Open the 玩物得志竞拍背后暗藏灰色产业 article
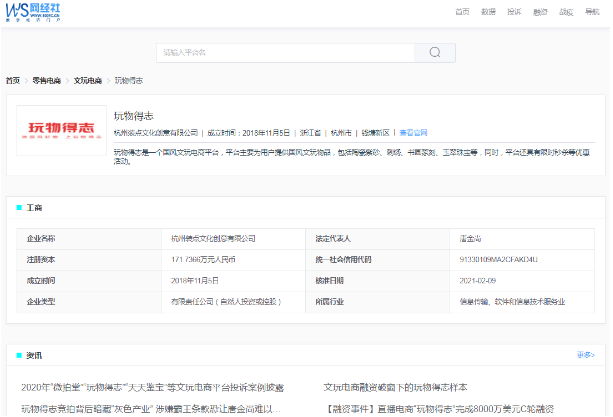The height and width of the screenshot is (417, 613). tap(151, 409)
